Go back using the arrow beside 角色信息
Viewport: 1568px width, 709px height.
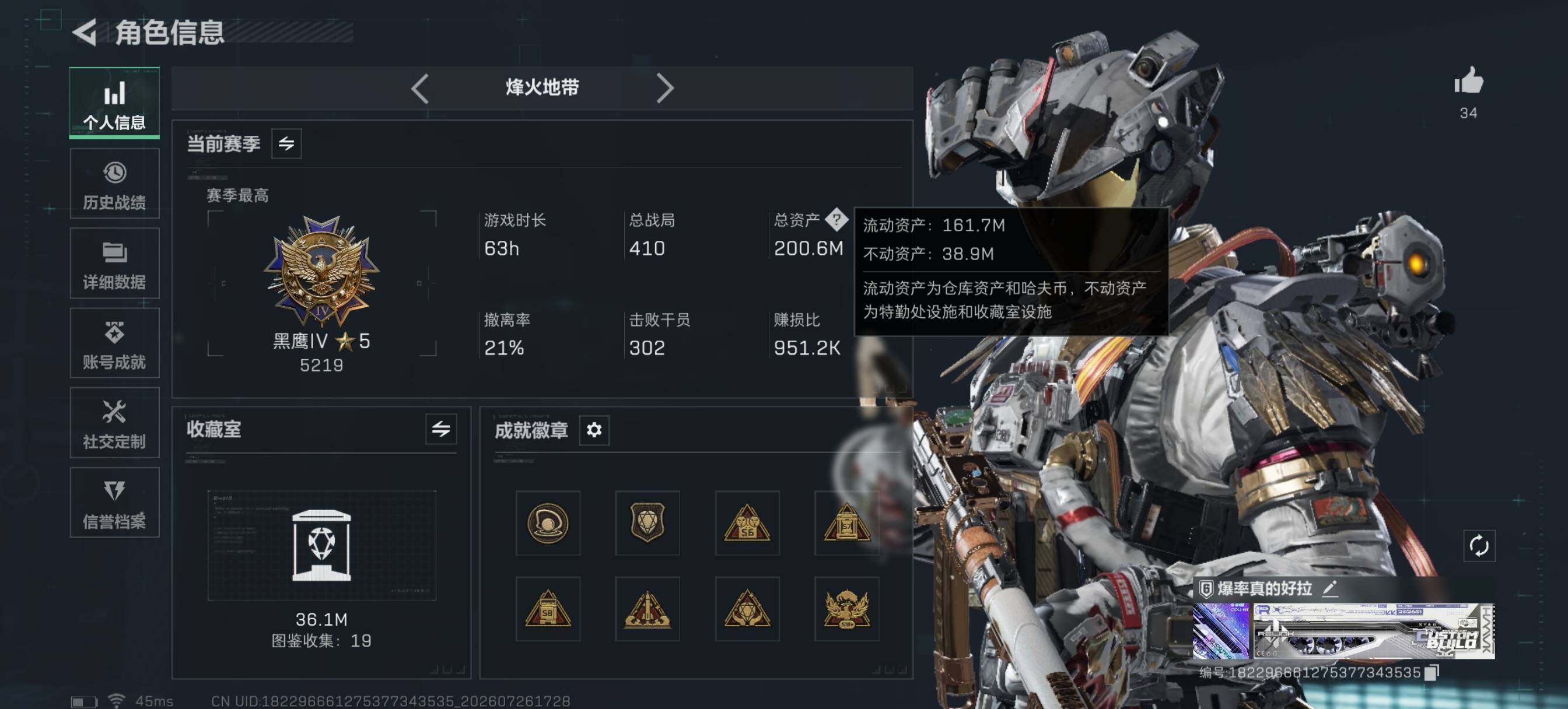click(x=85, y=32)
